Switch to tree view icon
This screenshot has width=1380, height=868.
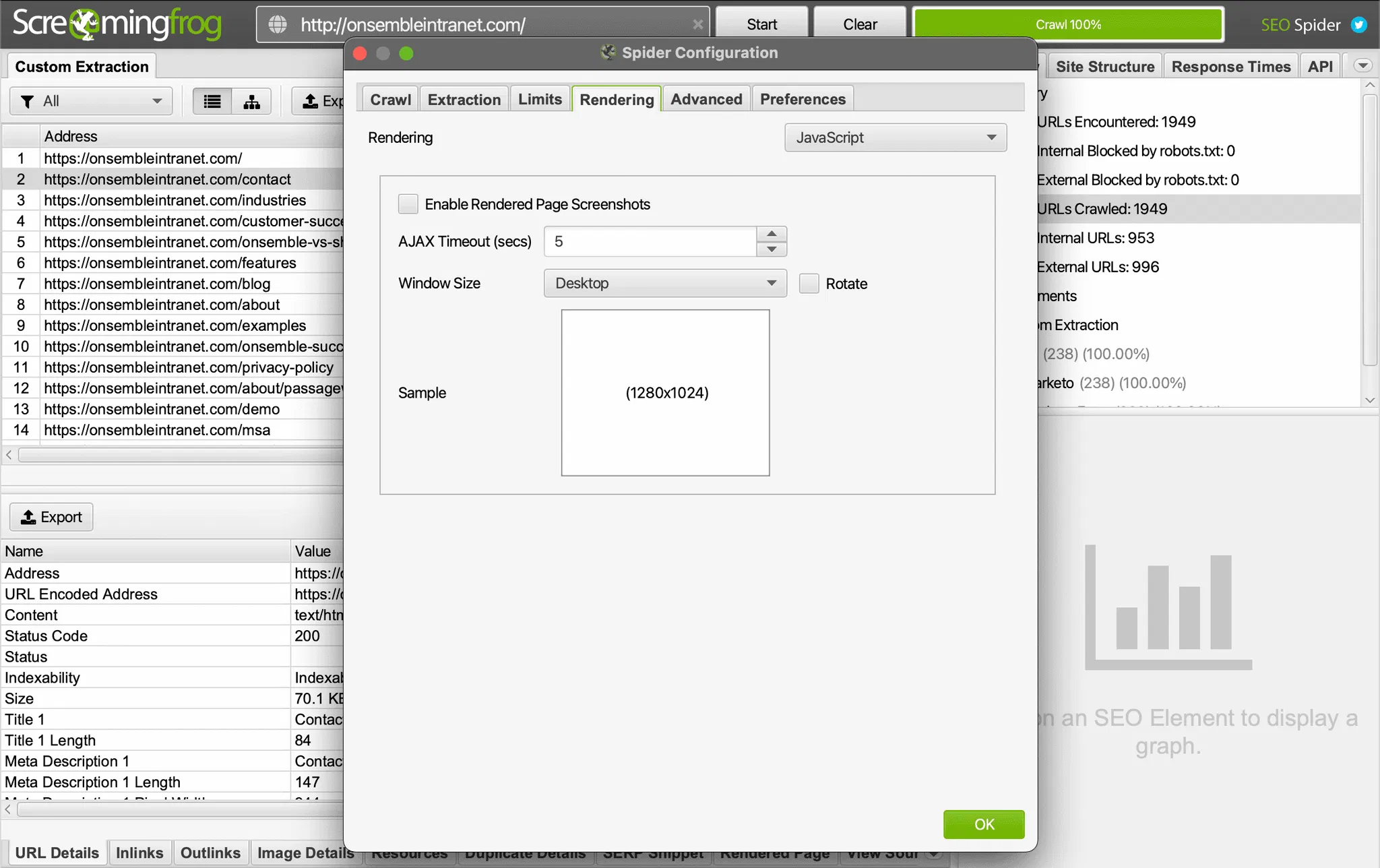tap(251, 101)
